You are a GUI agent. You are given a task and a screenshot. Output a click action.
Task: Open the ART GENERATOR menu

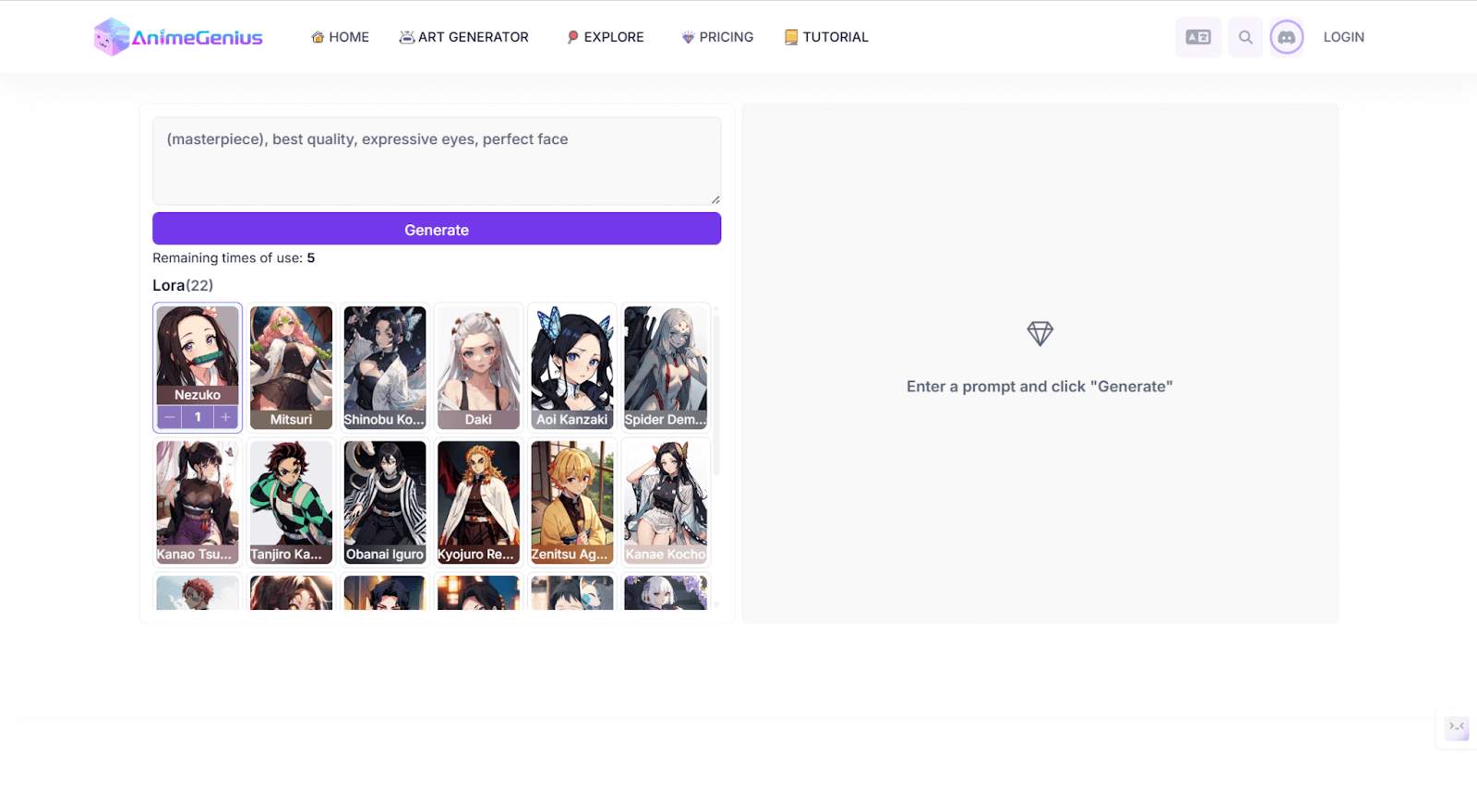click(x=463, y=37)
